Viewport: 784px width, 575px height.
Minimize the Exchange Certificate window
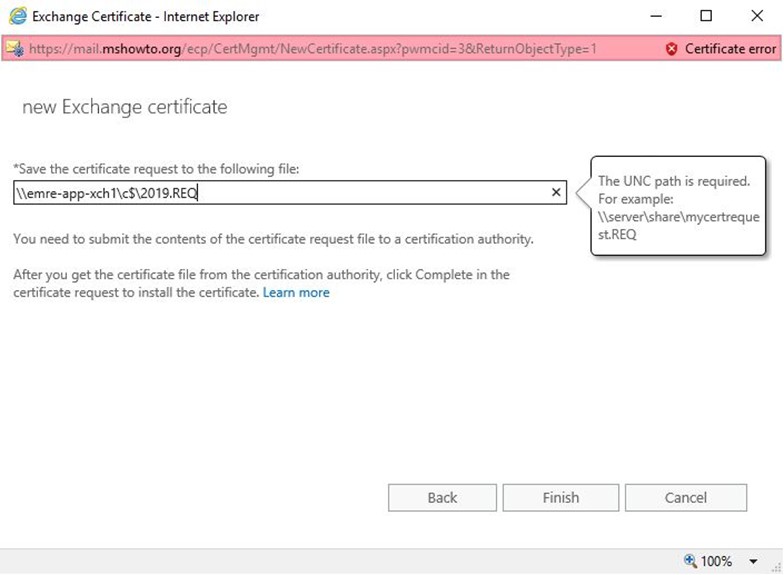(x=656, y=16)
